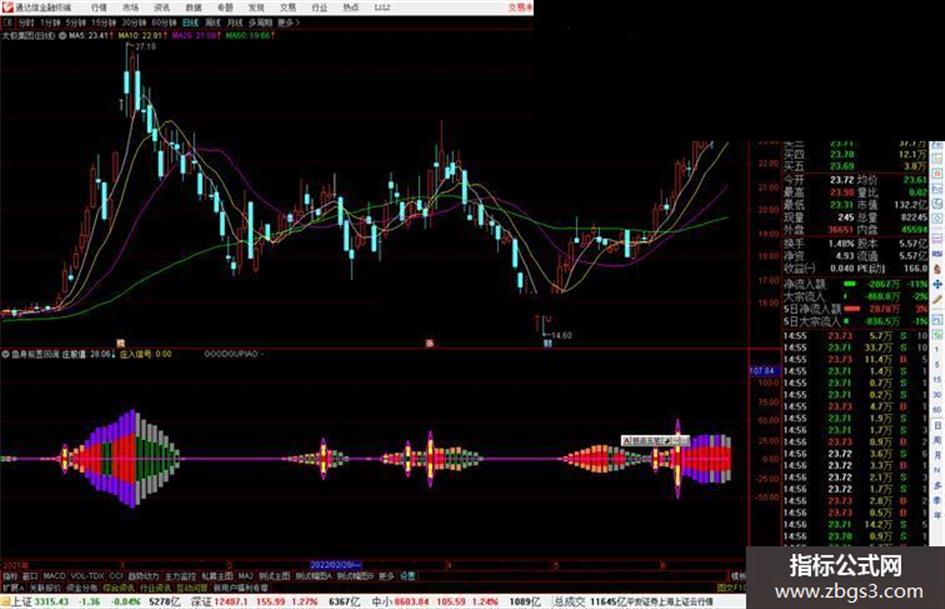Open the 资金分布 tab
The height and width of the screenshot is (609, 945).
(82, 587)
